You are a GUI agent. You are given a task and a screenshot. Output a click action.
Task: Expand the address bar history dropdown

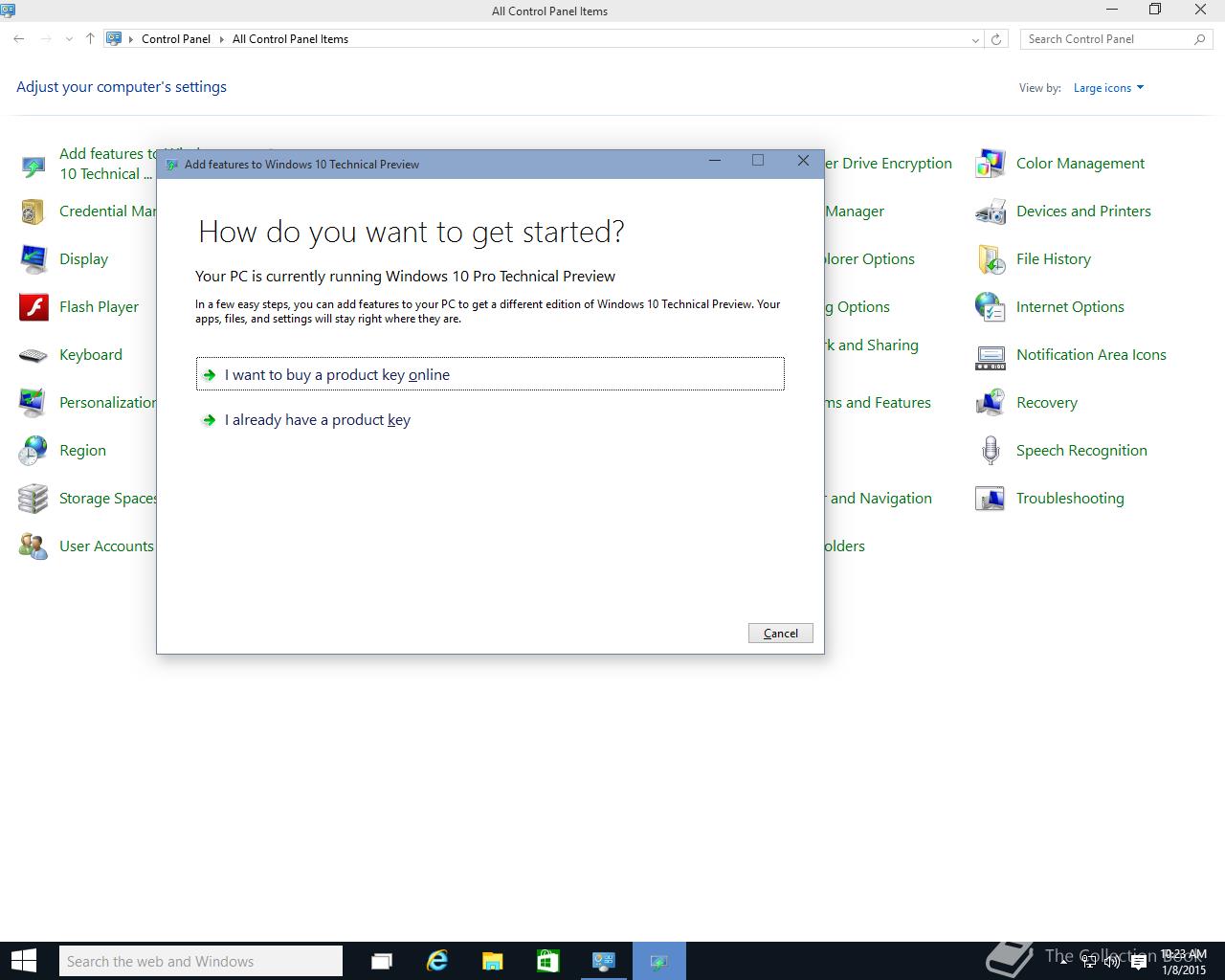975,39
